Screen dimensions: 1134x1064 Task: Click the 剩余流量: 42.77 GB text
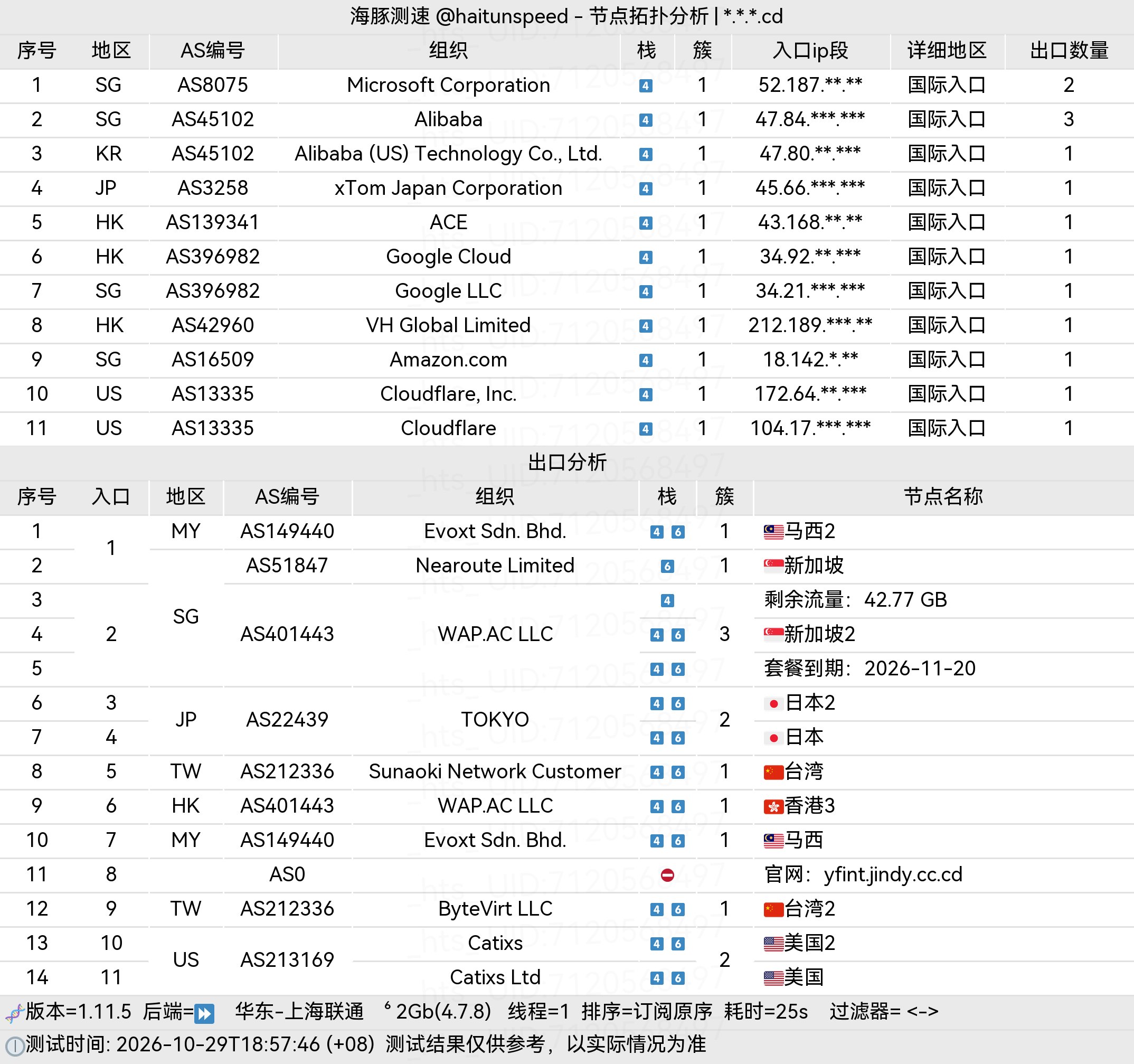click(x=856, y=600)
